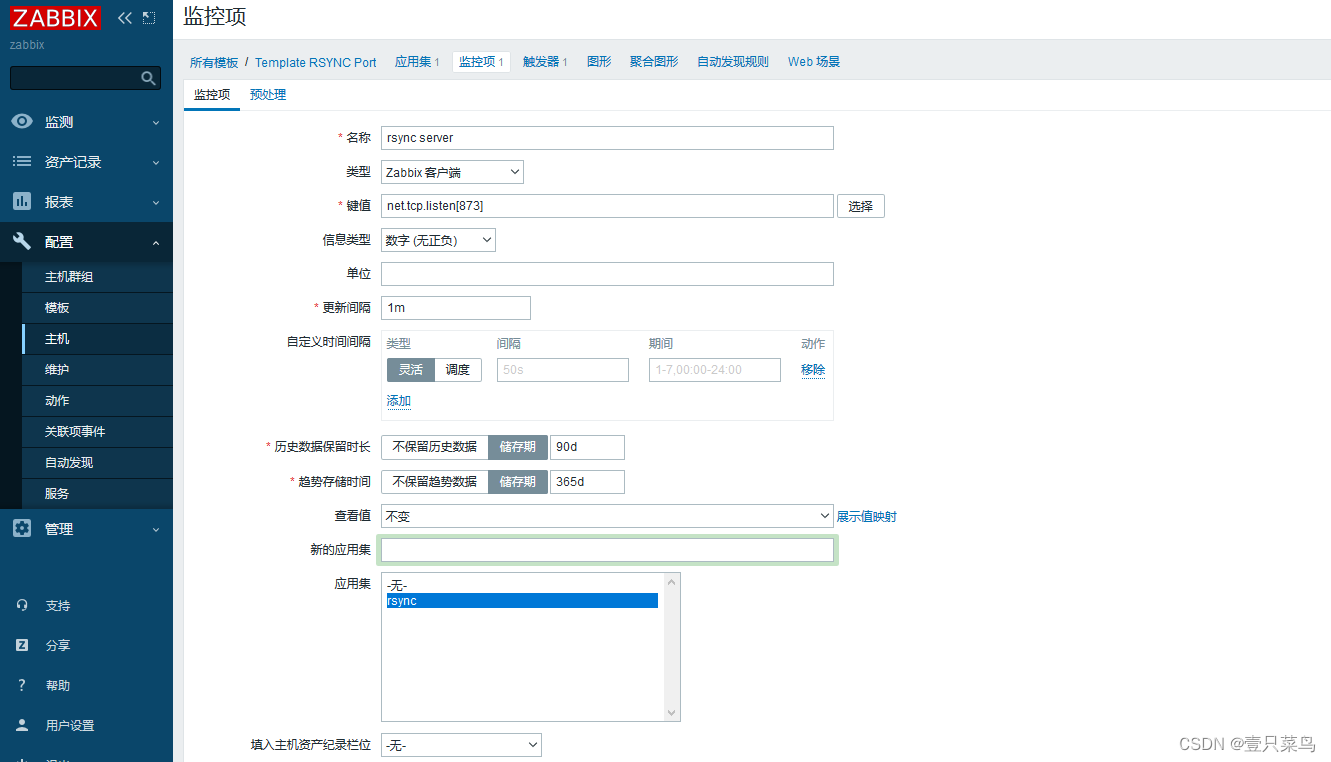Click the 更新间隔 field with 1m
1331x762 pixels.
tap(456, 308)
